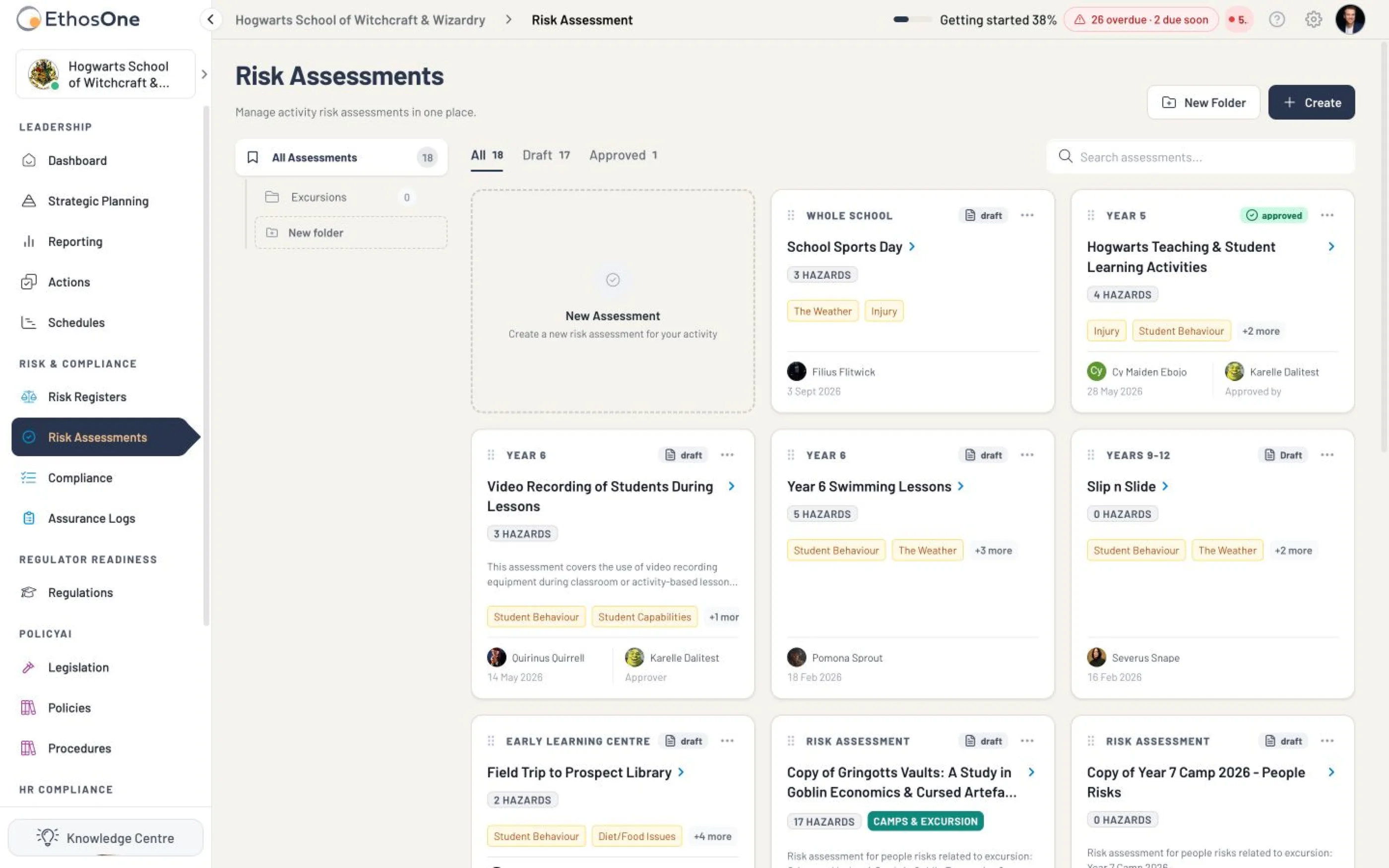
Task: Click the Risk Assessments sidebar icon
Action: [29, 437]
